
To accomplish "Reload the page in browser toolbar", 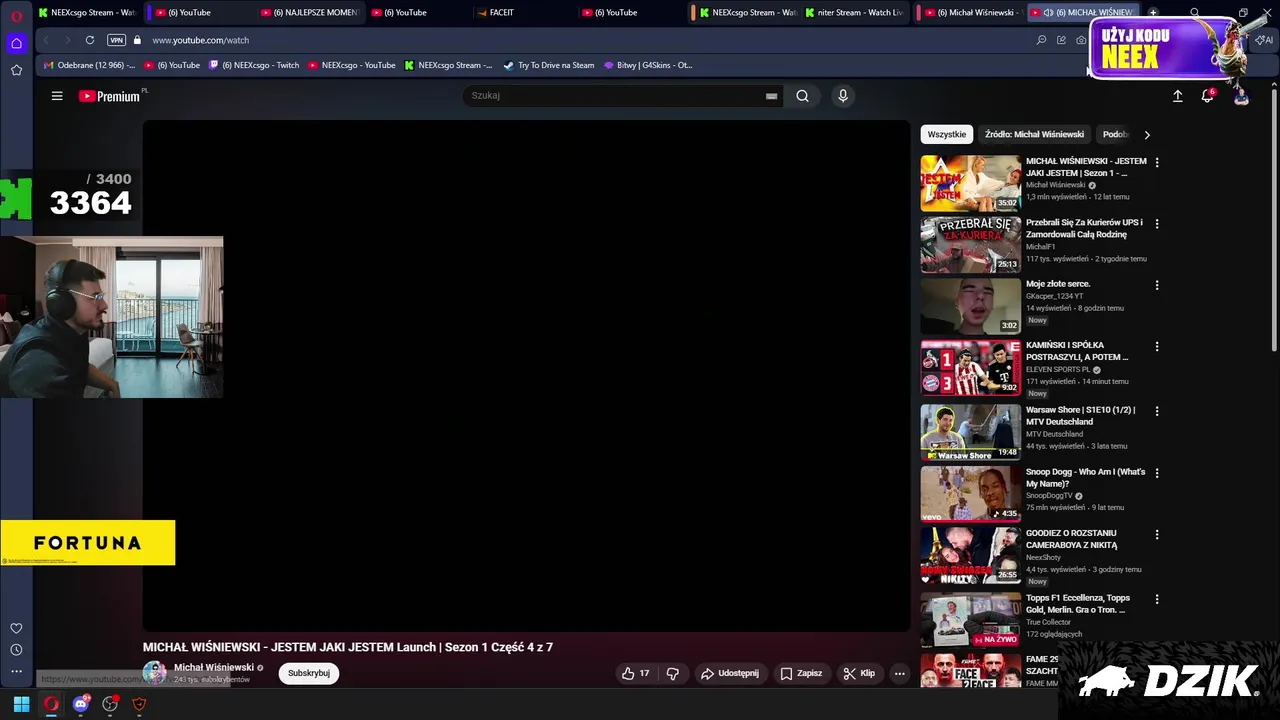I will tap(90, 40).
